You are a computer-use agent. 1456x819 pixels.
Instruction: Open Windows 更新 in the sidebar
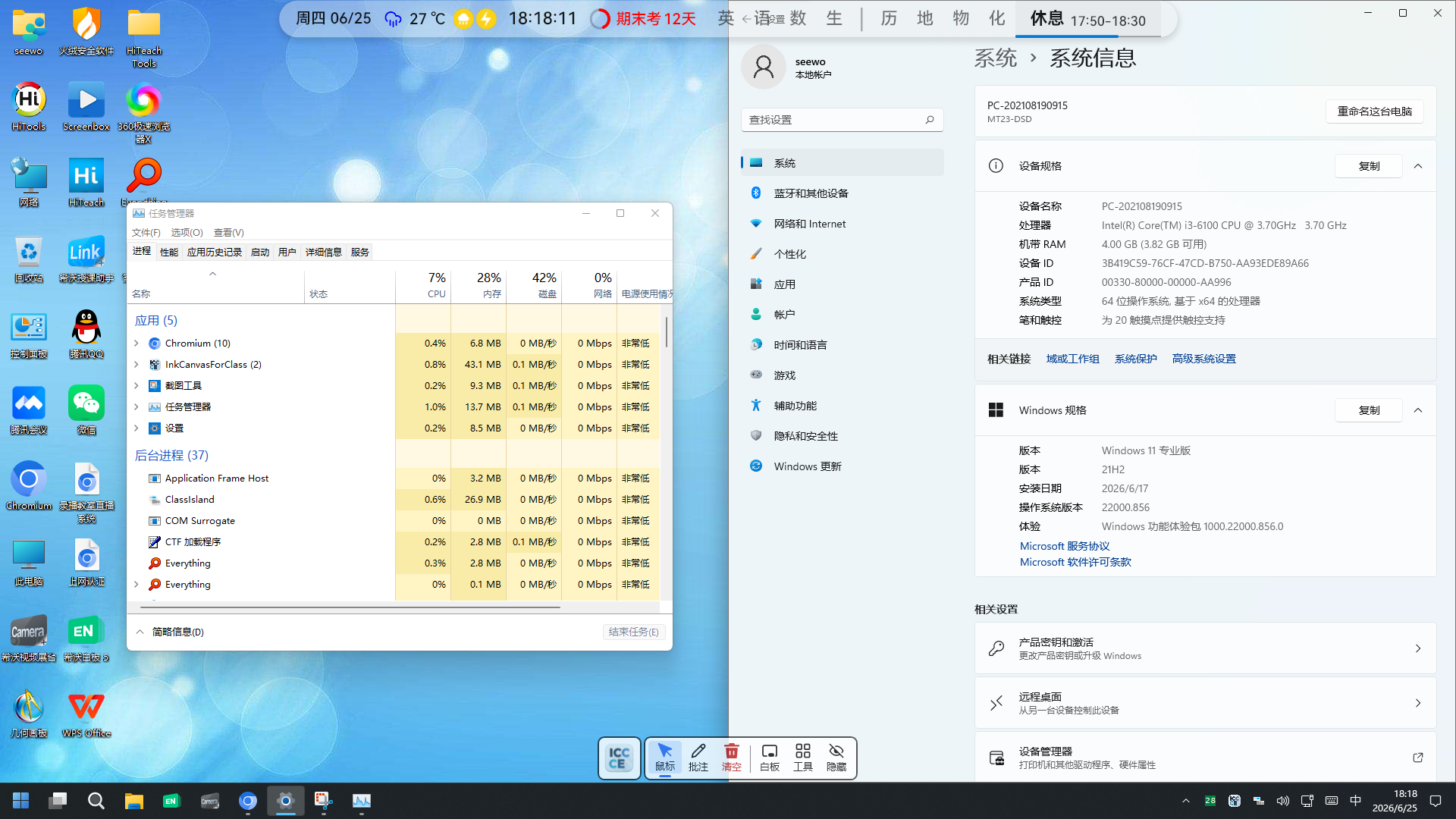coord(842,466)
